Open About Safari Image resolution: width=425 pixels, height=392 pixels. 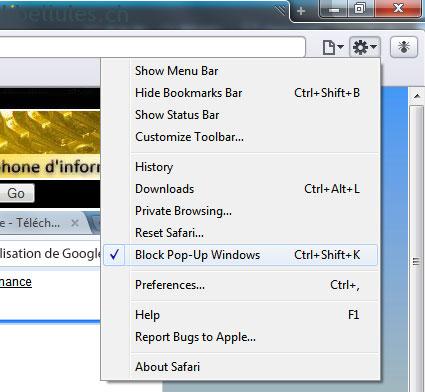click(240, 367)
